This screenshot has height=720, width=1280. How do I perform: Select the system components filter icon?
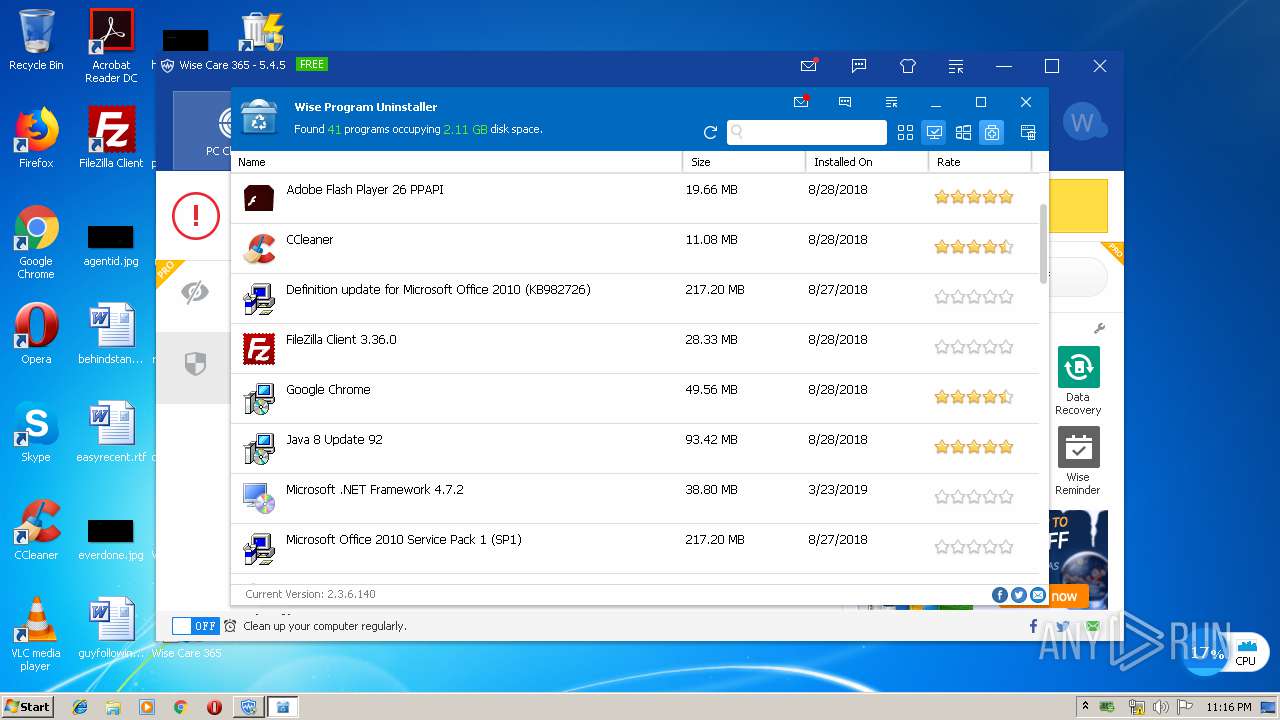point(991,132)
